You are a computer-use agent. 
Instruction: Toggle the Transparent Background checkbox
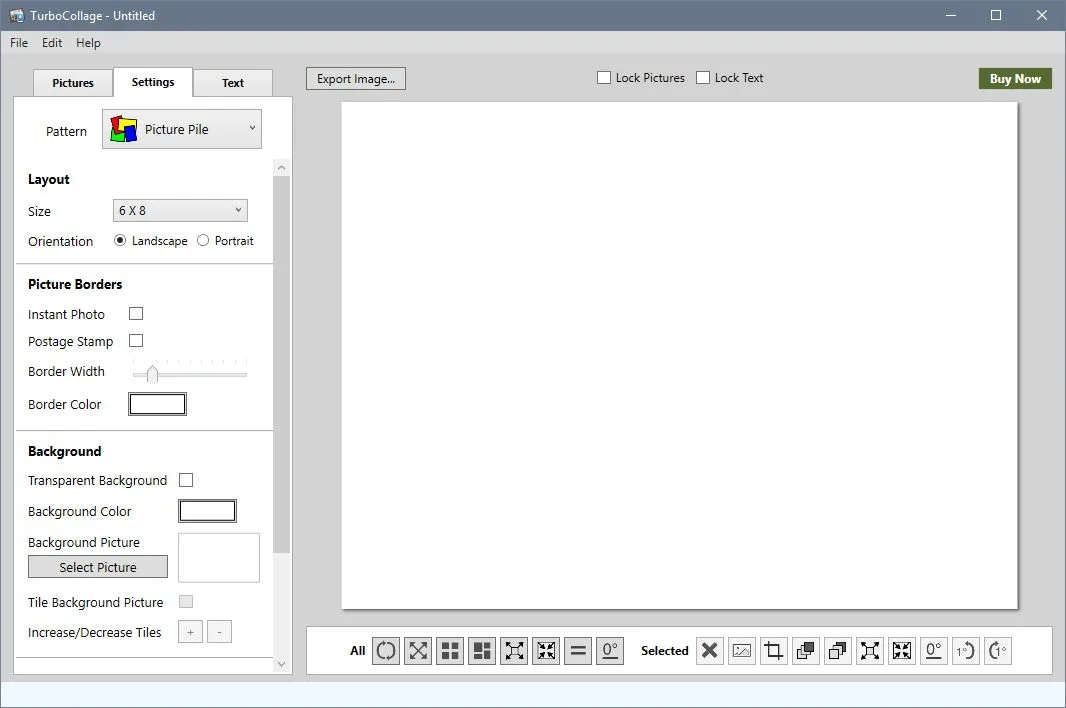tap(186, 480)
